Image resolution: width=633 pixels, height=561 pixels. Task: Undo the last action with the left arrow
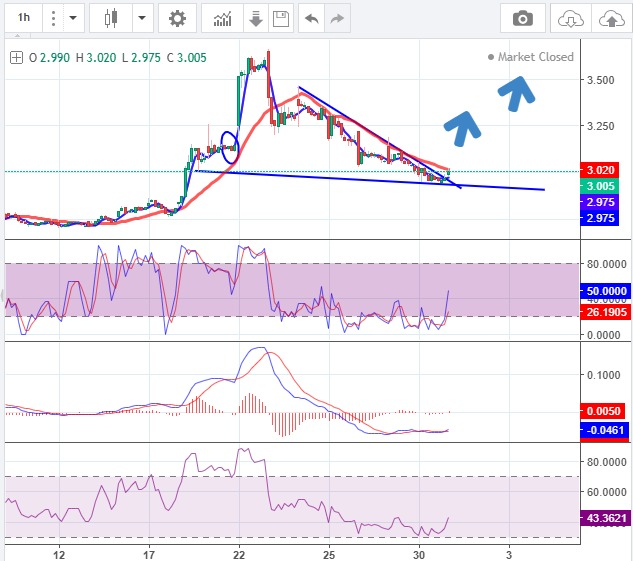311,18
